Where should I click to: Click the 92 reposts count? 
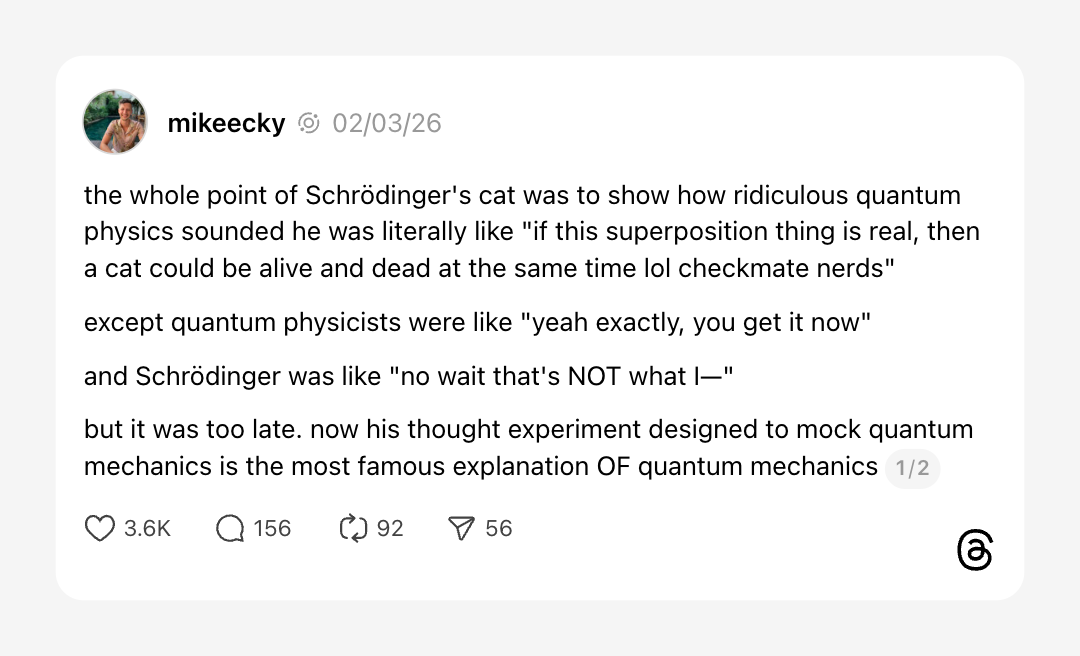click(x=390, y=528)
